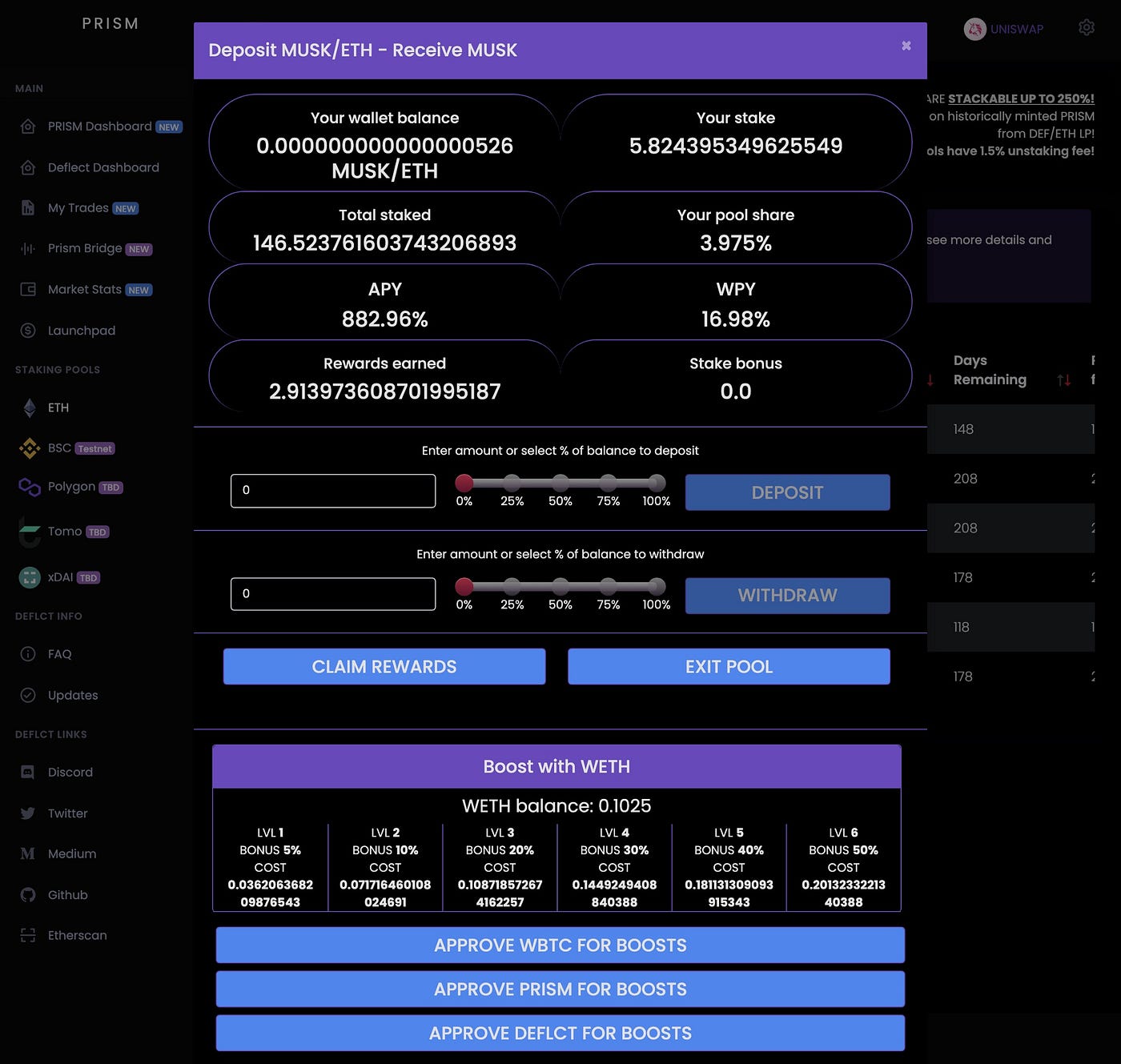1121x1064 pixels.
Task: Close the Deposit MUSK/ETH dialog
Action: pos(906,46)
